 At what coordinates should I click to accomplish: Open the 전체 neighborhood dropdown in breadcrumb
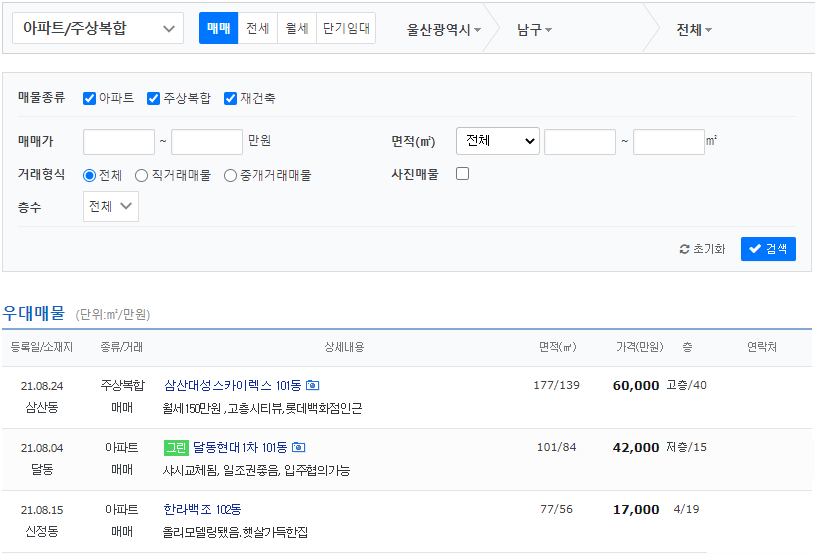pyautogui.click(x=694, y=30)
